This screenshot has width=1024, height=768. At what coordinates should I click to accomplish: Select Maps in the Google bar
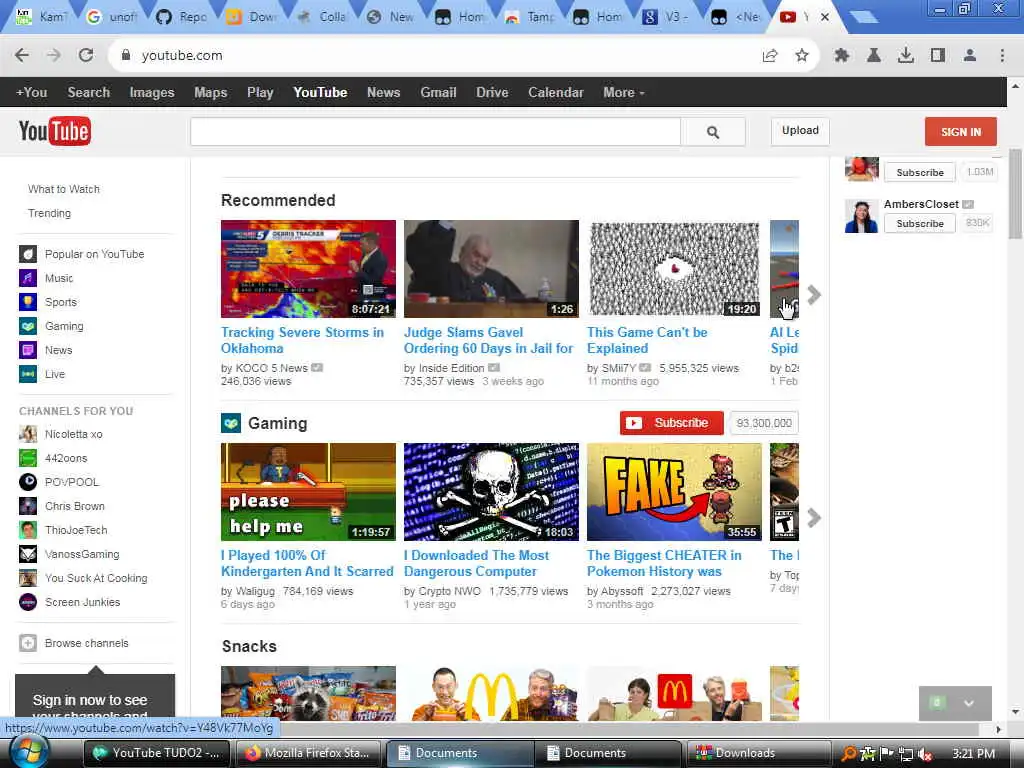point(210,92)
